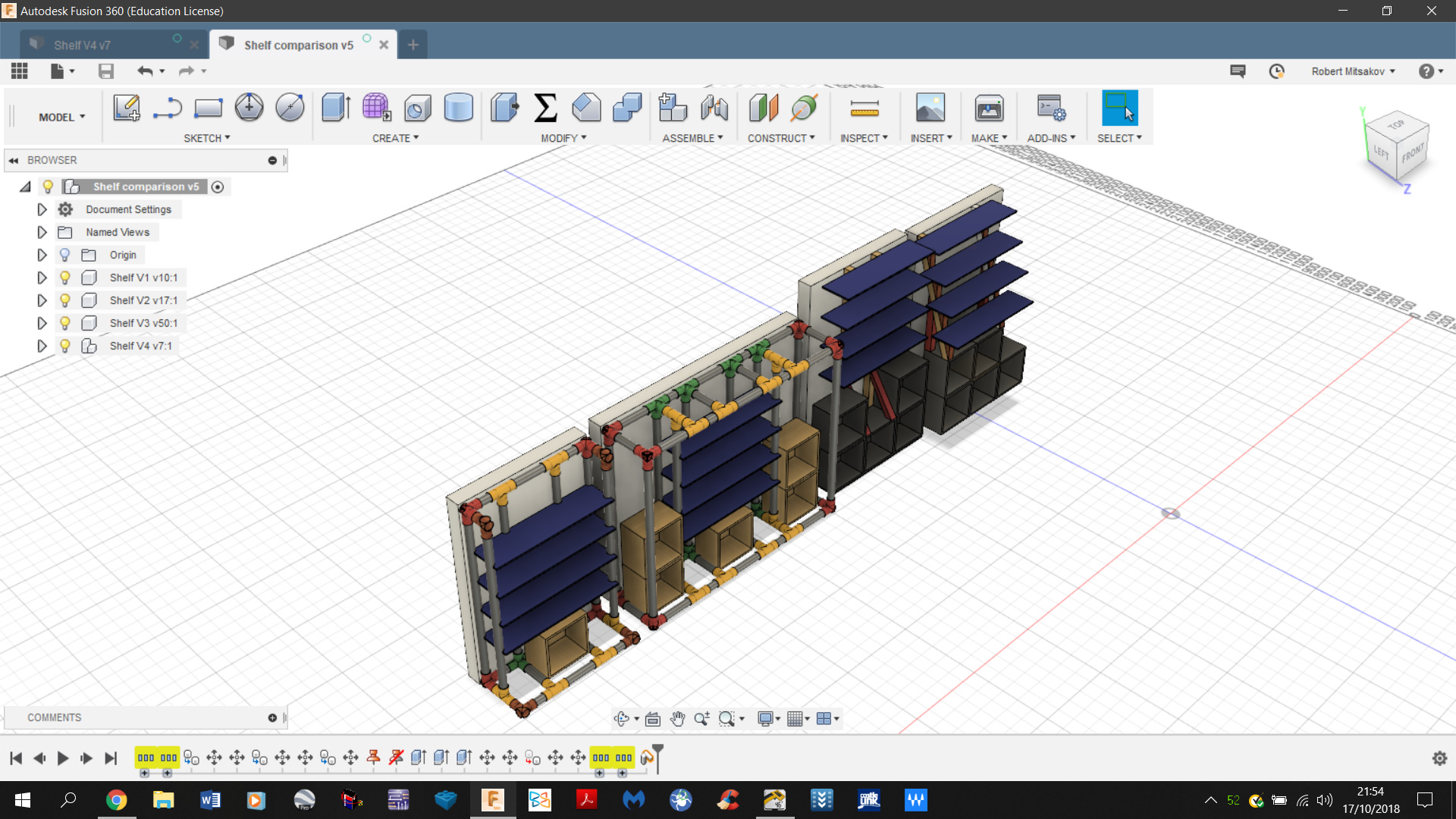The height and width of the screenshot is (819, 1456).
Task: Jump to the timeline beginning
Action: coord(16,758)
